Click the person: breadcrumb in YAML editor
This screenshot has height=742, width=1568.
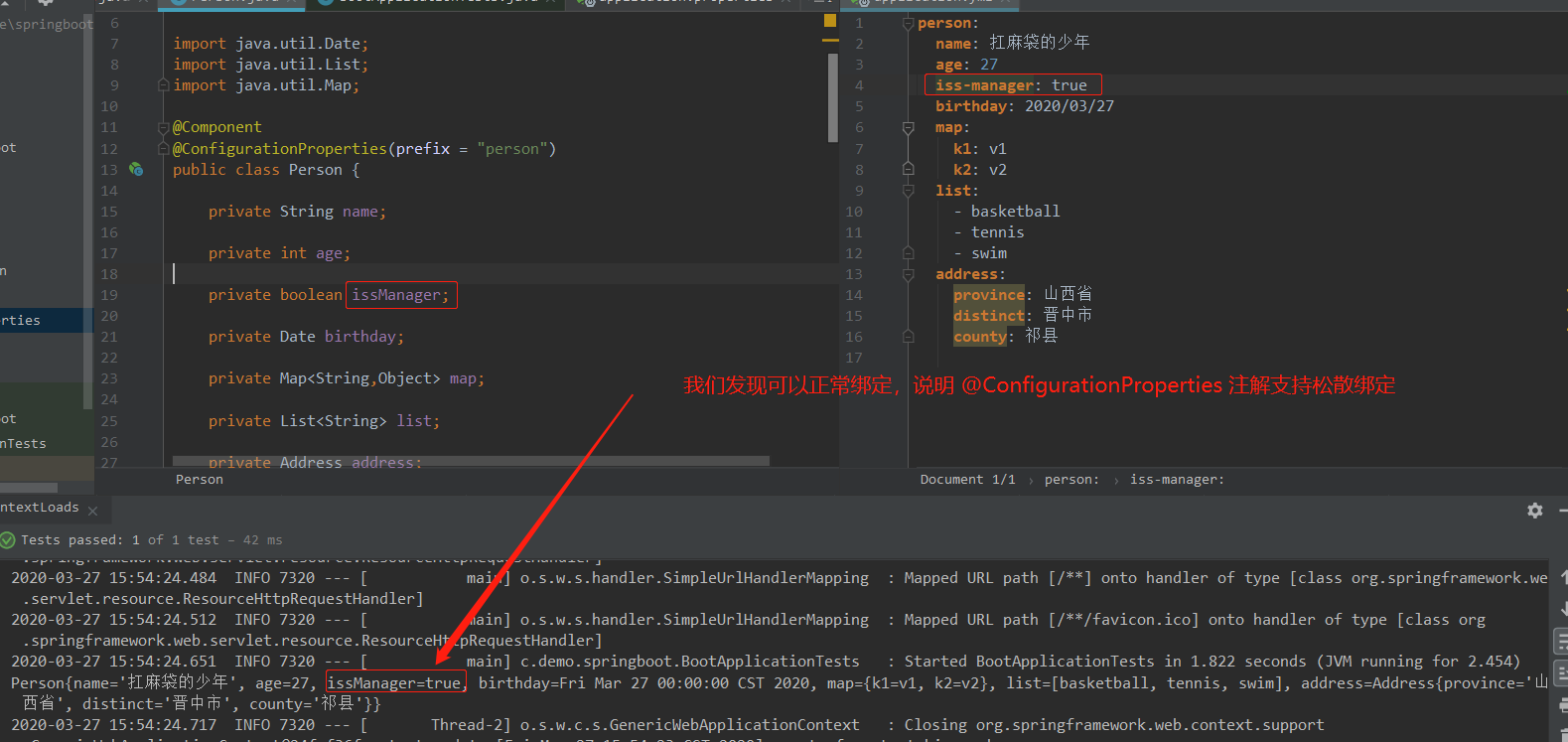click(x=1071, y=480)
